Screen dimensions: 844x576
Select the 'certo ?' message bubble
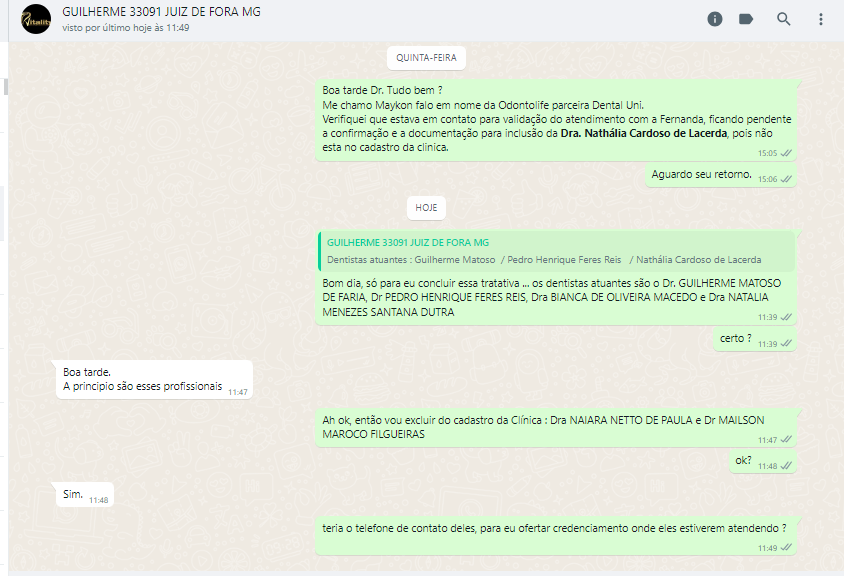[x=755, y=340]
